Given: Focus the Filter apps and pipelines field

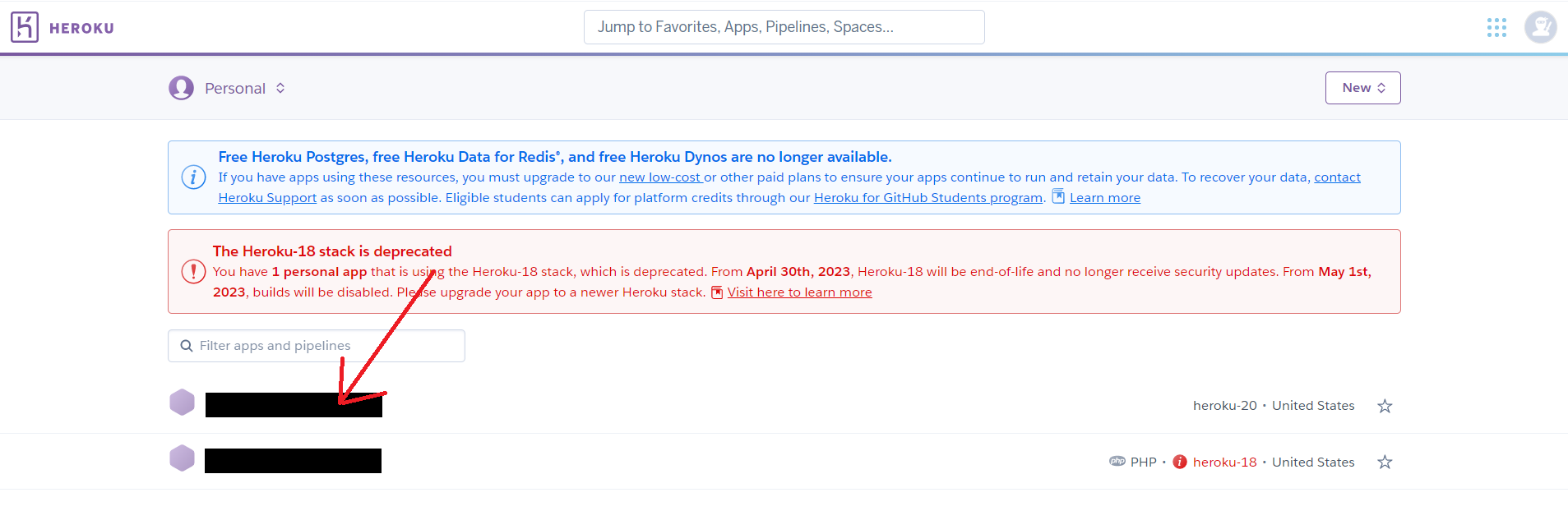Looking at the screenshot, I should click(317, 346).
